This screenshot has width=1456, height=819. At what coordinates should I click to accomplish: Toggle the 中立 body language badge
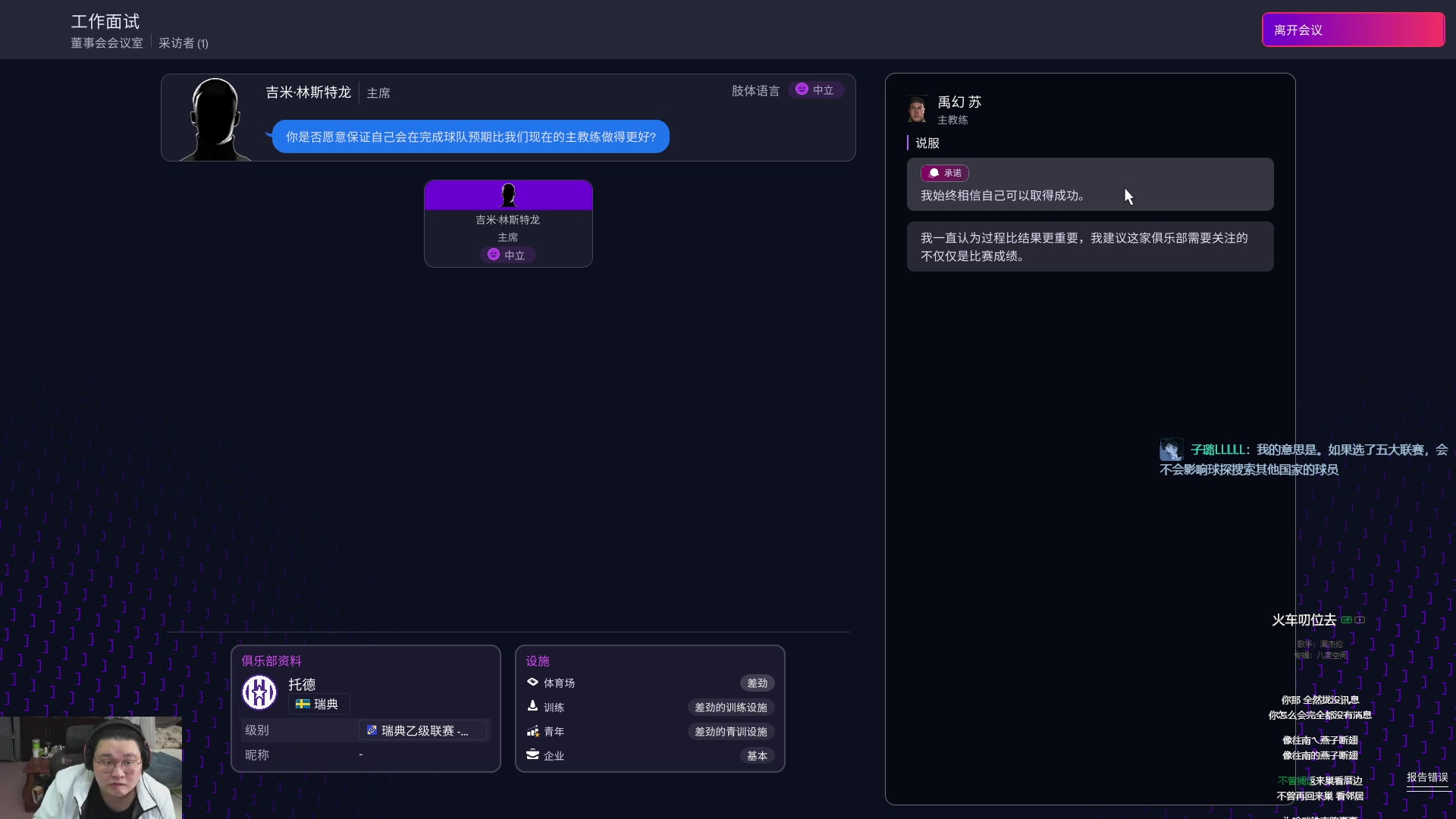point(815,89)
